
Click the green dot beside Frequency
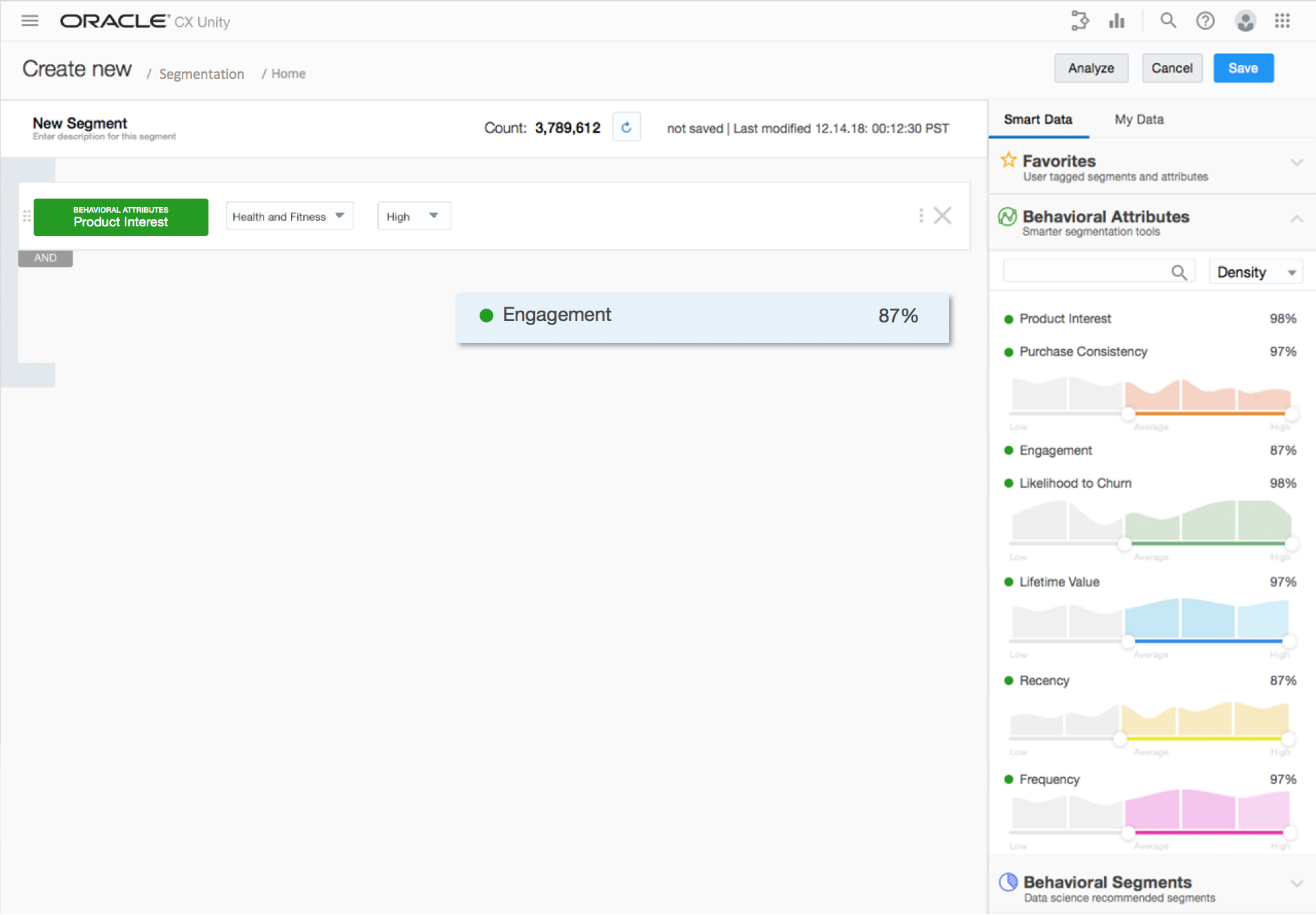pos(1009,780)
